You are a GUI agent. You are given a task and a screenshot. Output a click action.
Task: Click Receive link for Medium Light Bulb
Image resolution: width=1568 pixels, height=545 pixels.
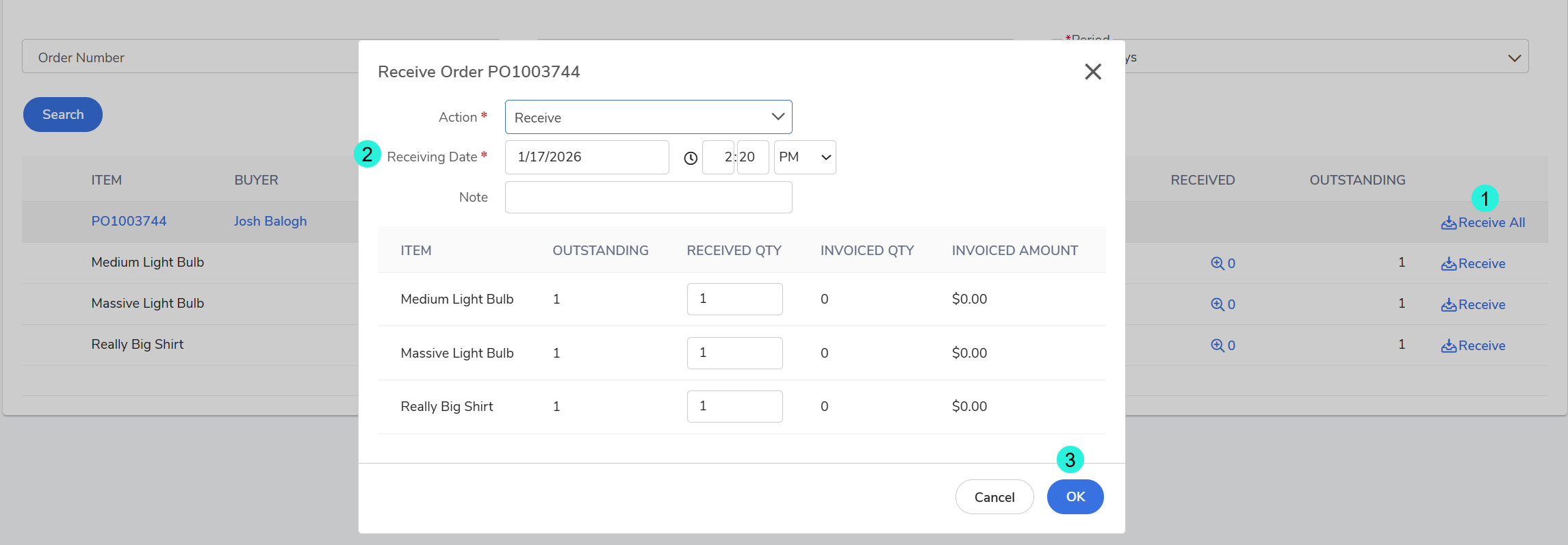[x=1474, y=264]
